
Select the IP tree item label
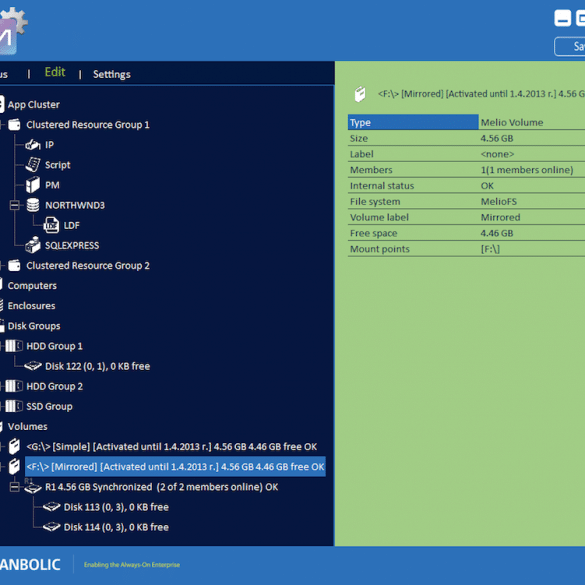point(49,145)
